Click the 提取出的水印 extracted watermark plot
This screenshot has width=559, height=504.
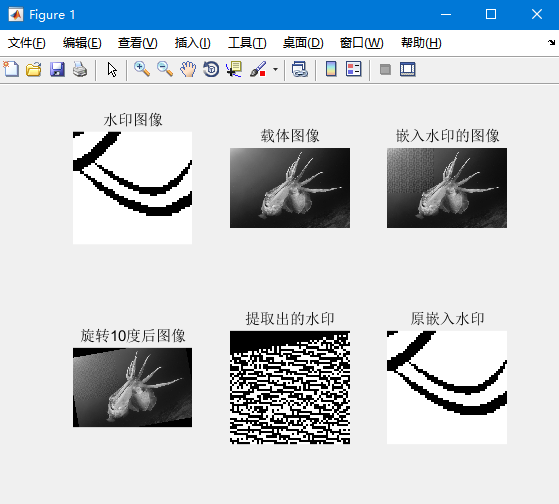coord(290,387)
